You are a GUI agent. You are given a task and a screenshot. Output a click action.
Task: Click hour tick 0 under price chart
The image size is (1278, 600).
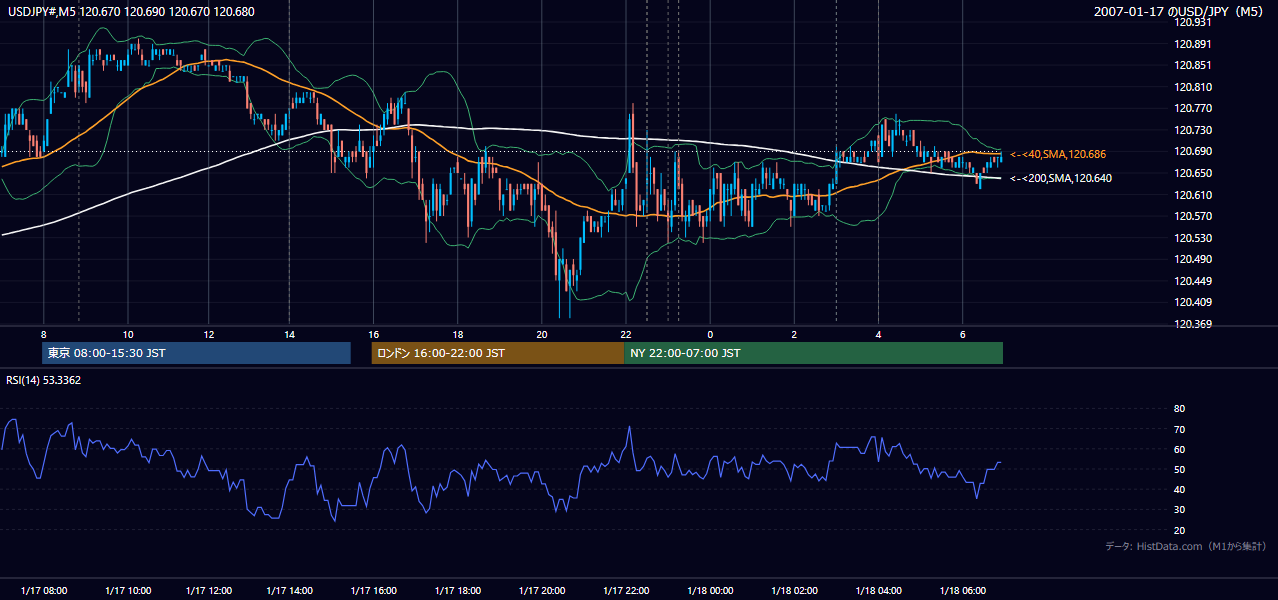tap(710, 334)
